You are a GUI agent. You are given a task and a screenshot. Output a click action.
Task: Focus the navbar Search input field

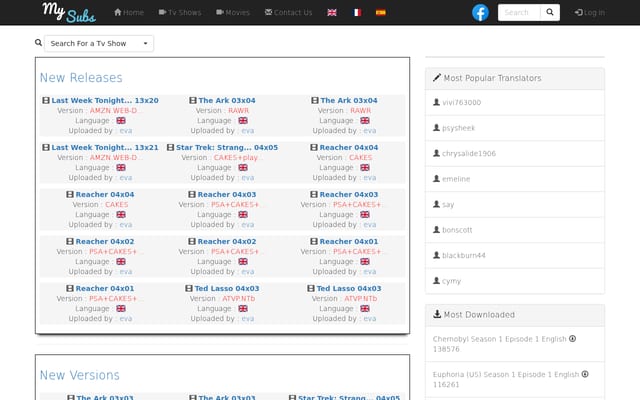519,13
